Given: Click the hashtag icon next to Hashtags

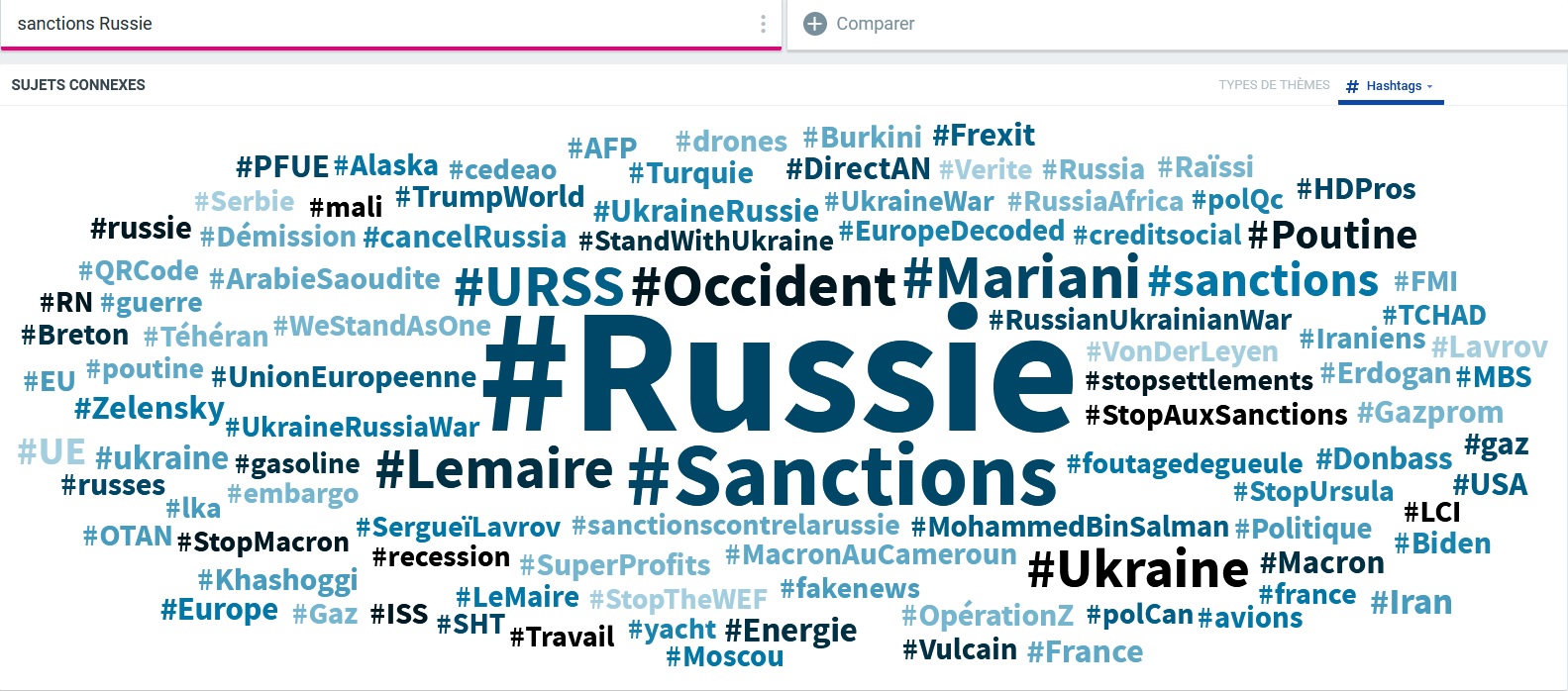Looking at the screenshot, I should point(1352,86).
